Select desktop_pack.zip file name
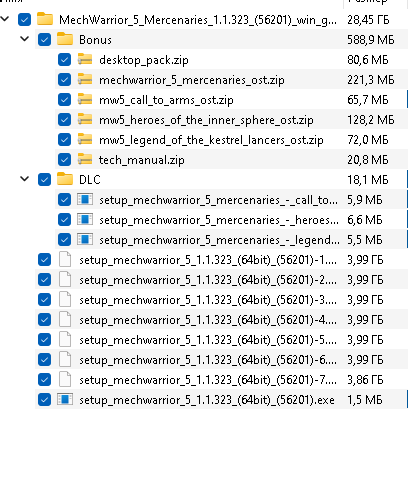Viewport: 408px width, 485px height. pyautogui.click(x=144, y=60)
